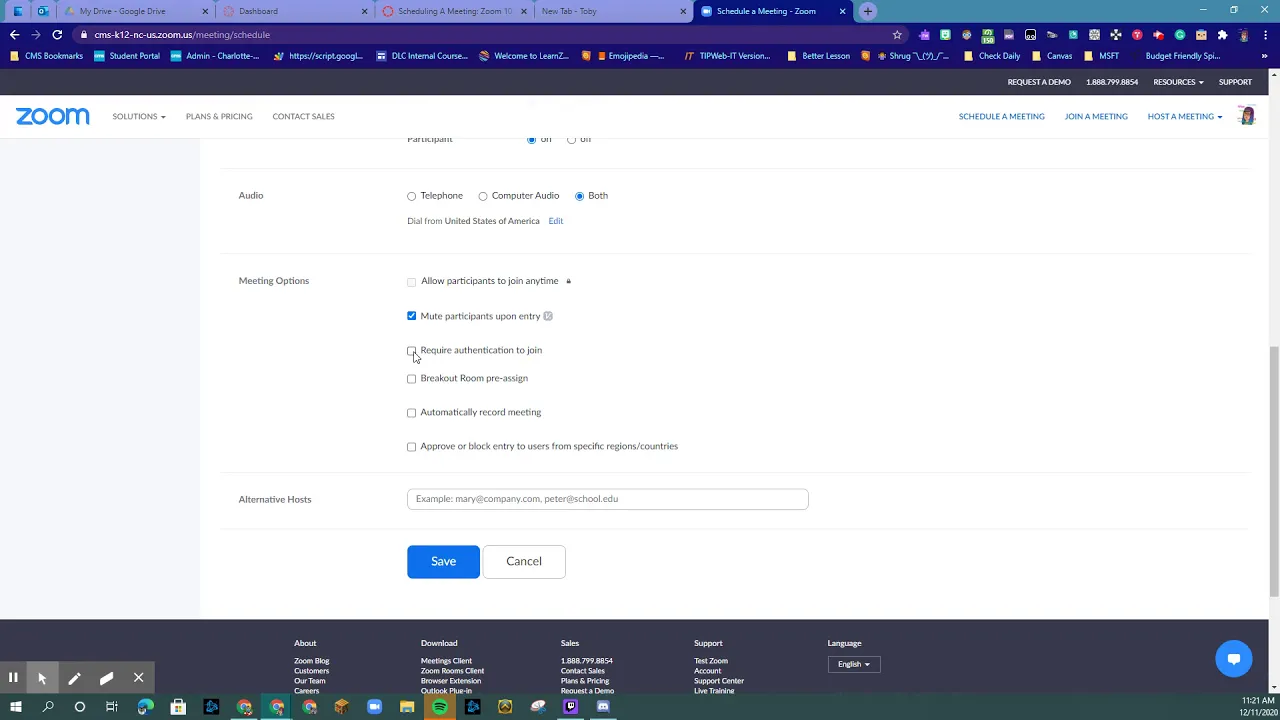
Task: Click the browser address bar URL
Action: [x=182, y=34]
